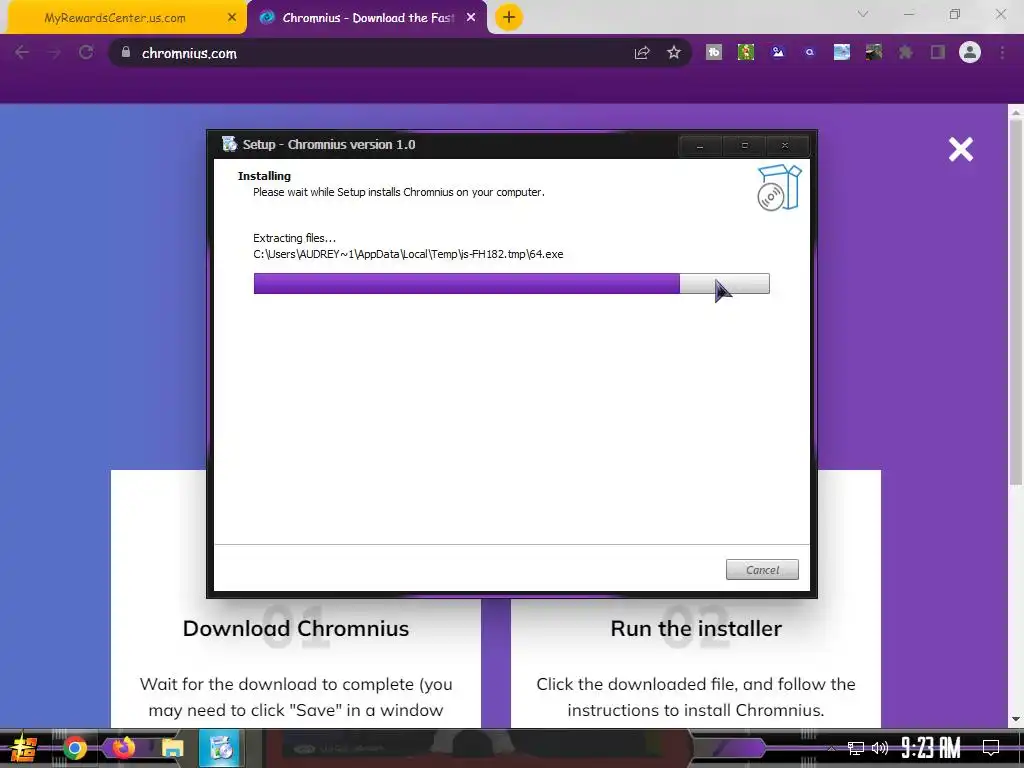Screen dimensions: 1024x768
Task: Open the blue picture extension icon
Action: point(778,52)
